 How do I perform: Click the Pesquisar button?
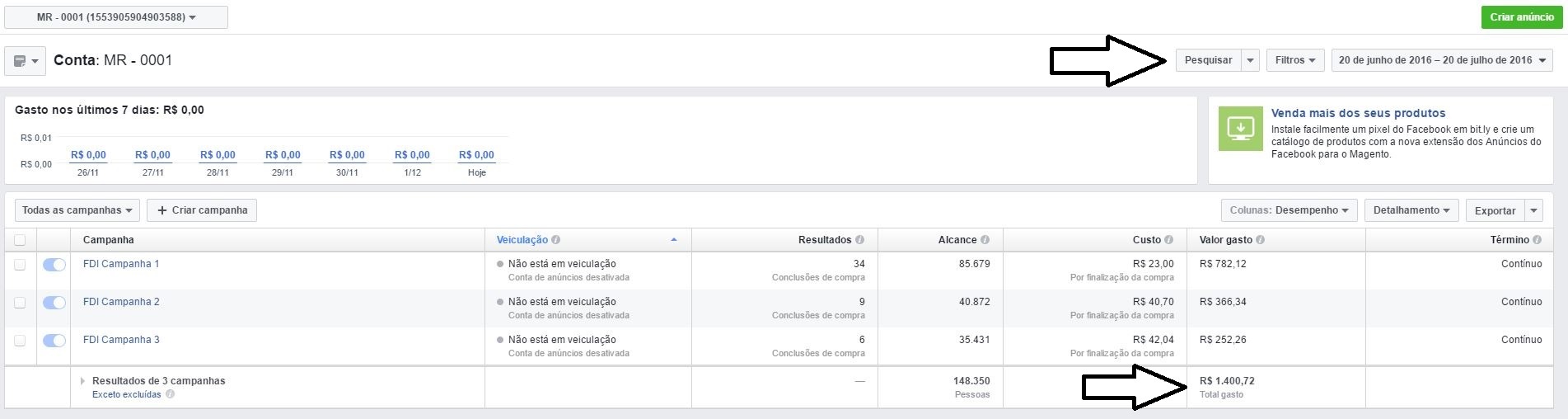click(1208, 60)
